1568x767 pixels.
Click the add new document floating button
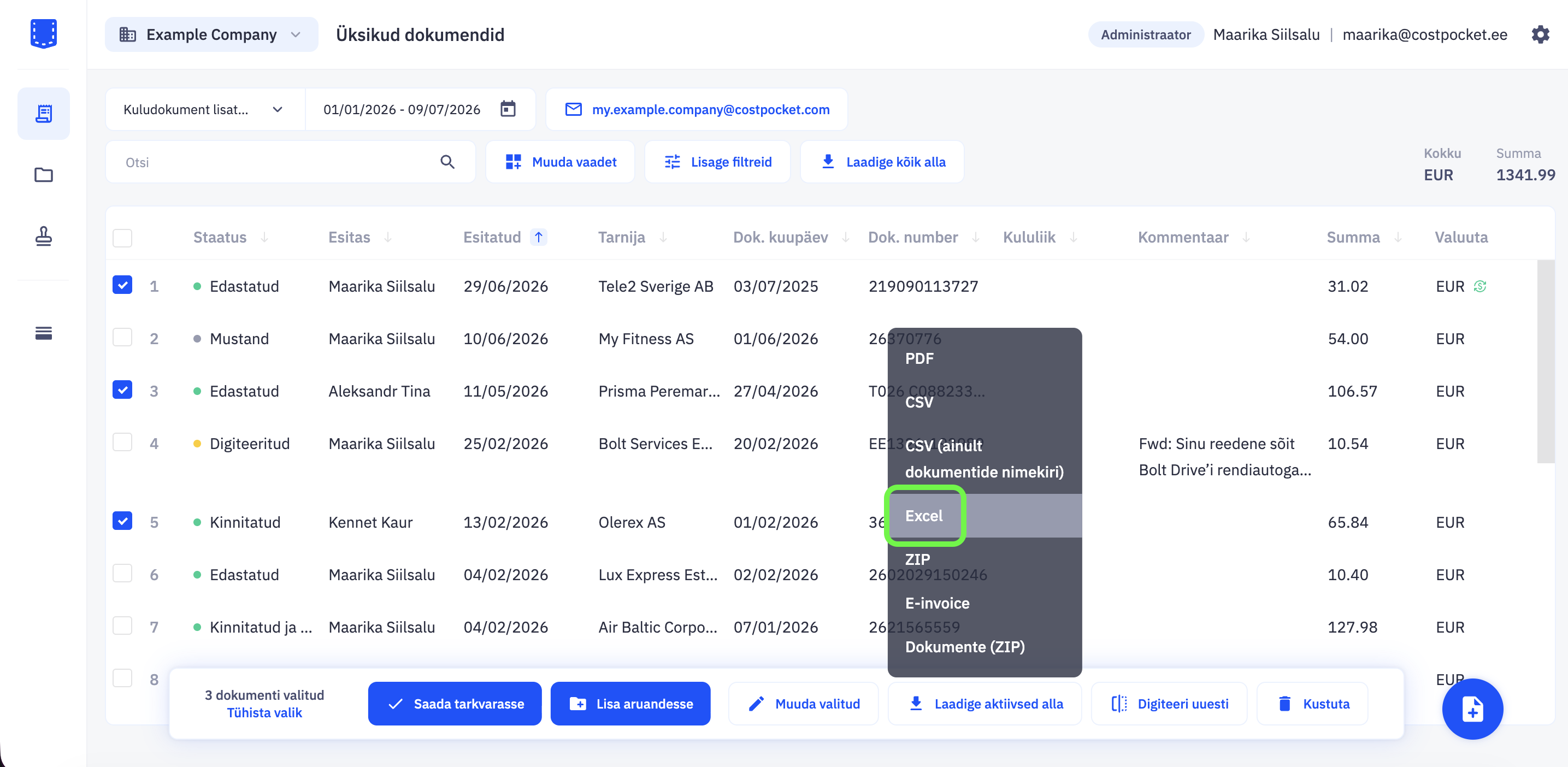(1472, 709)
